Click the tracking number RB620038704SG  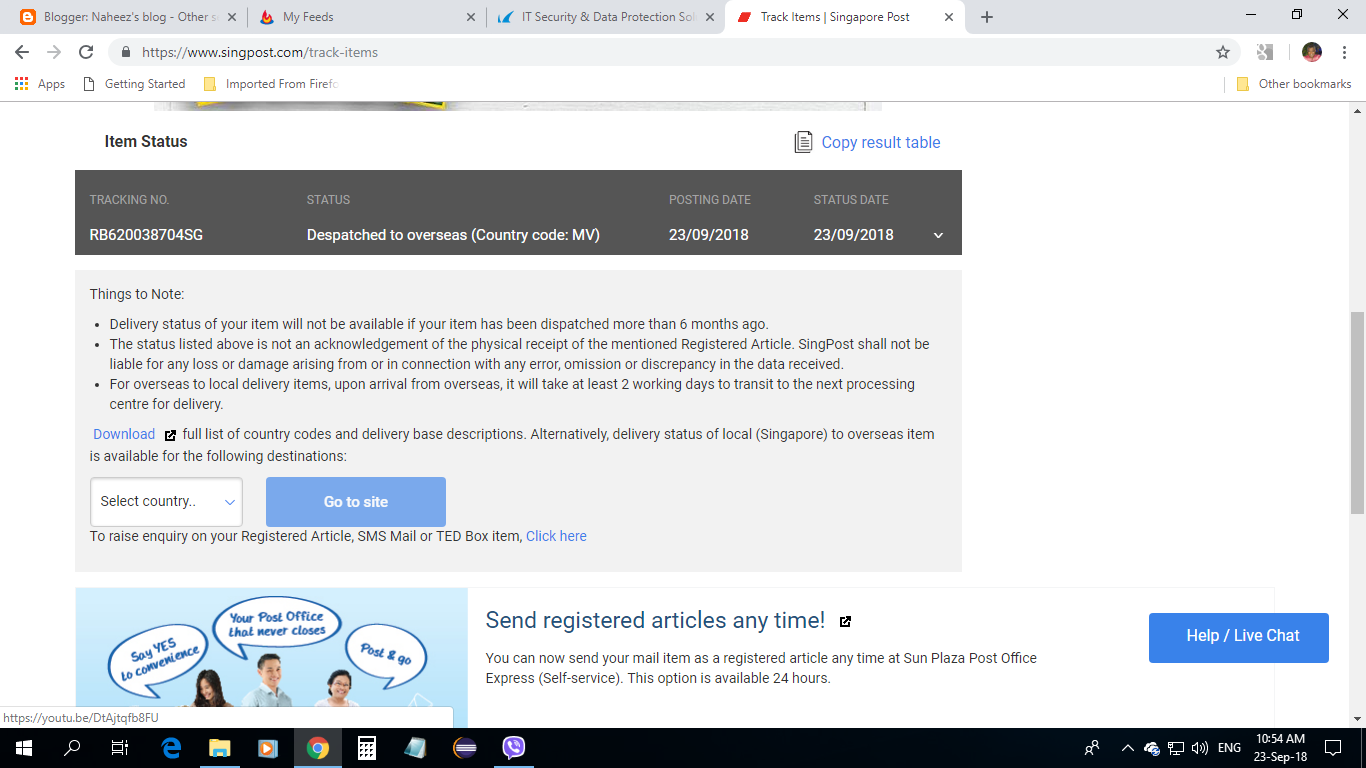tap(146, 235)
